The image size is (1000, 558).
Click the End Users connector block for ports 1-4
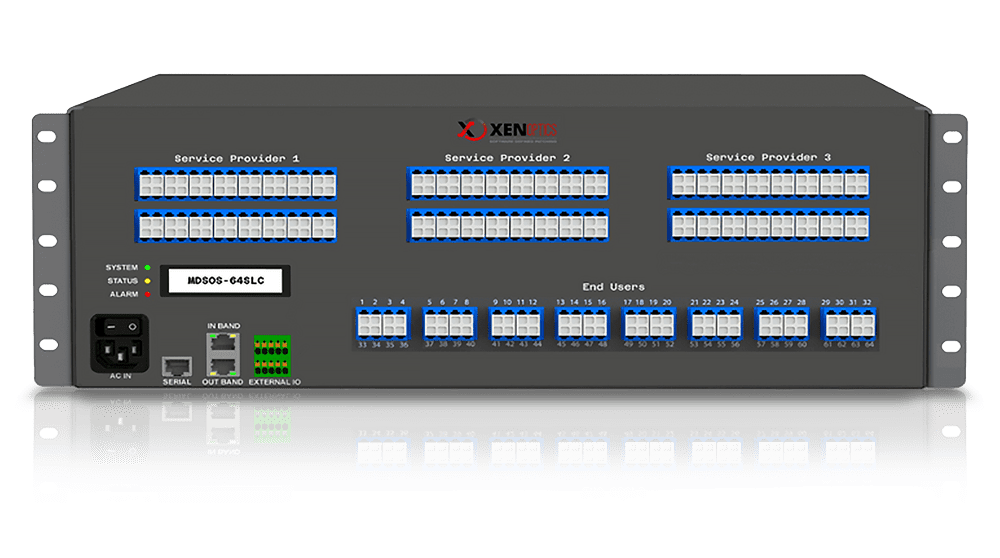click(x=383, y=324)
